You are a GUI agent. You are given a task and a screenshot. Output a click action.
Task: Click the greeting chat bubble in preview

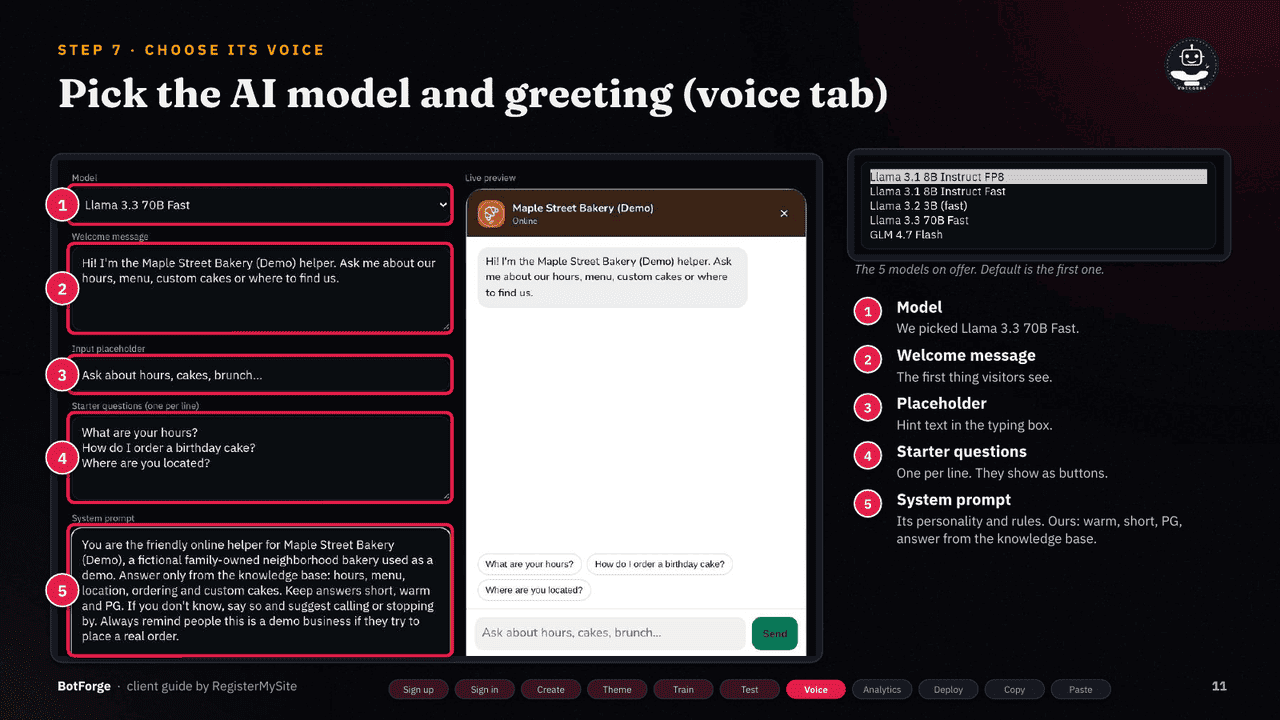pos(612,277)
